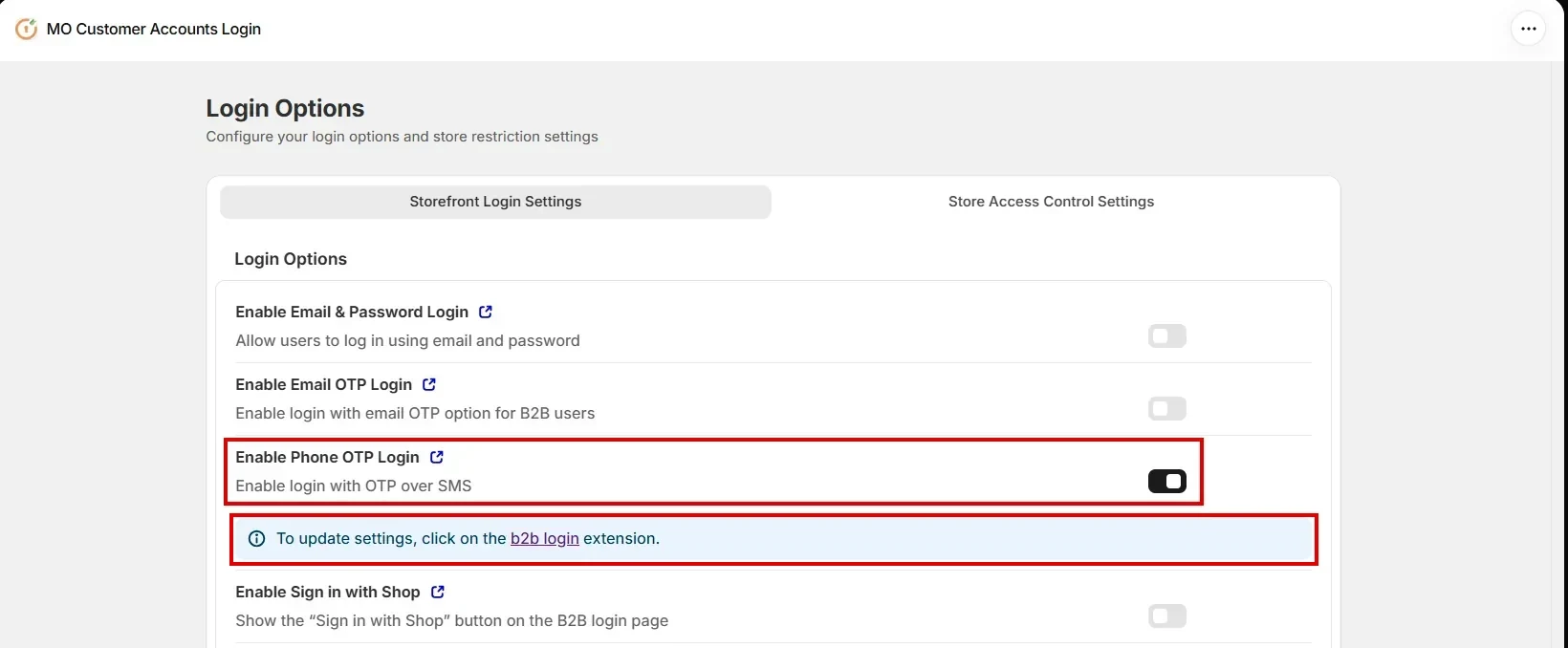Click the Enable Phone OTP Login label
The image size is (1568, 648).
pos(327,457)
